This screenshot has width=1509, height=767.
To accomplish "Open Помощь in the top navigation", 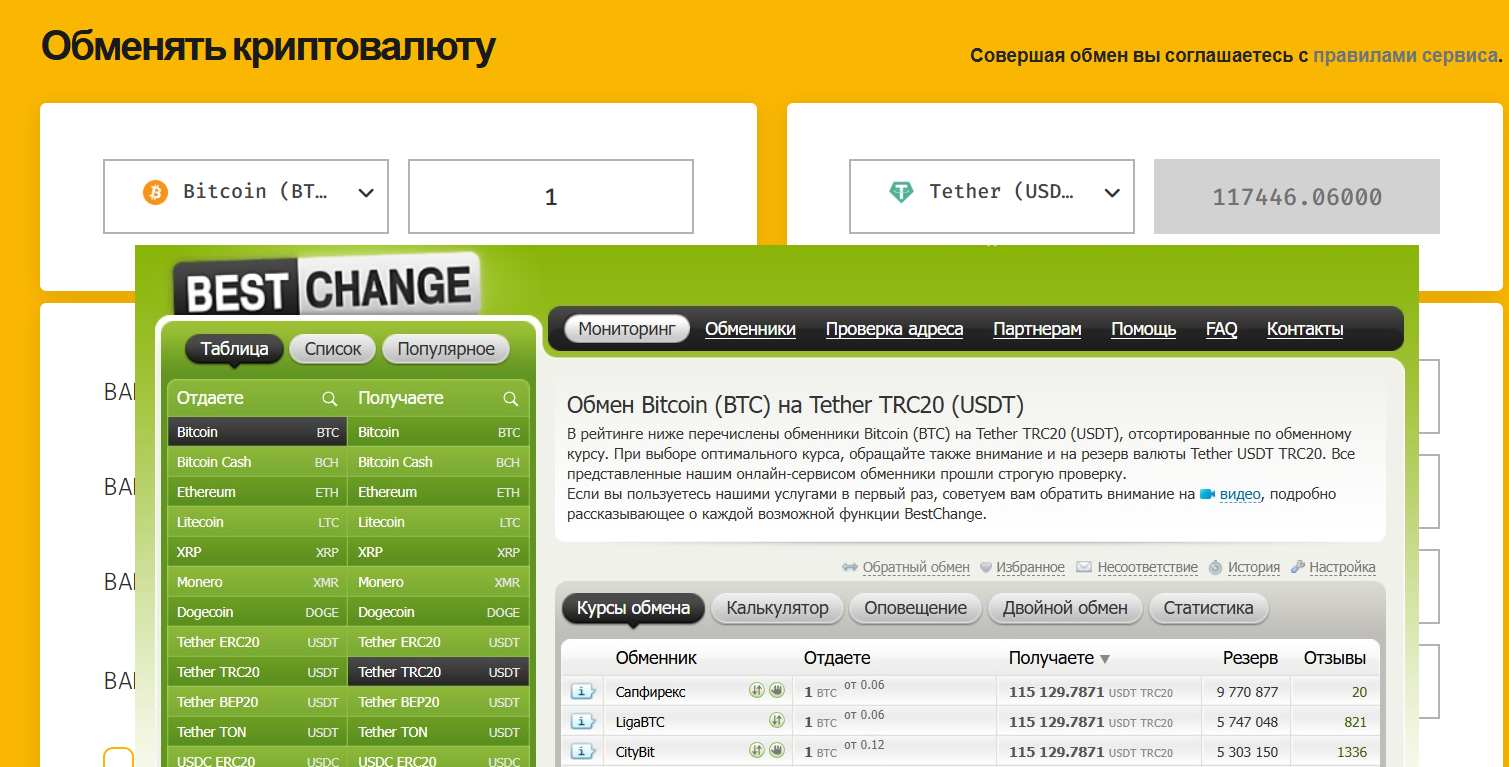I will point(1143,329).
